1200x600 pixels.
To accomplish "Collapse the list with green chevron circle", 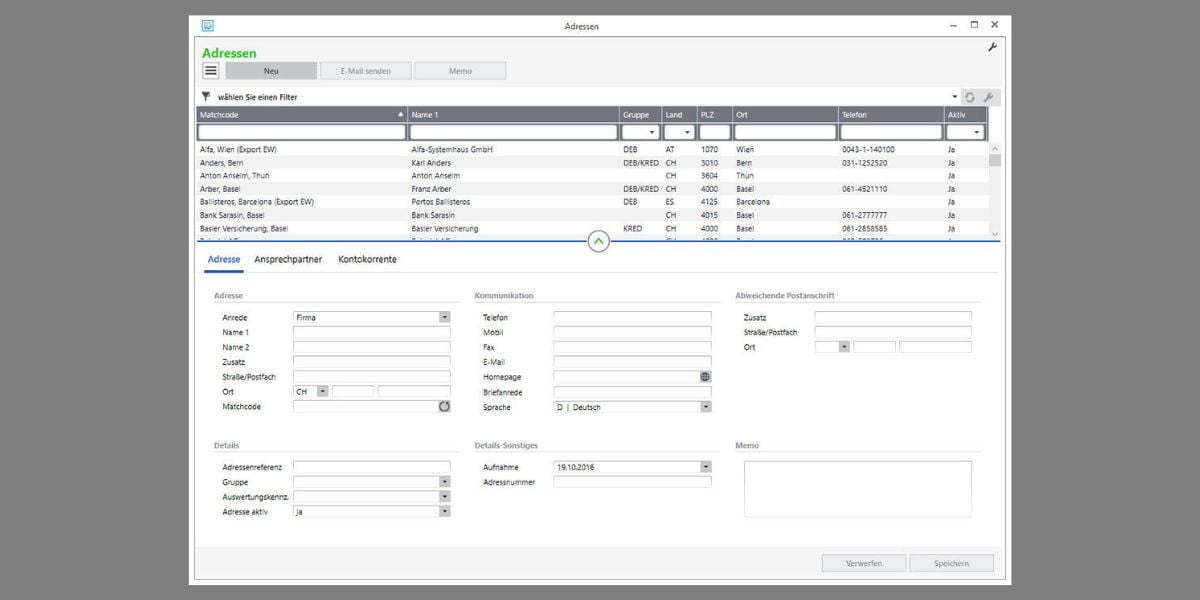I will coord(598,241).
